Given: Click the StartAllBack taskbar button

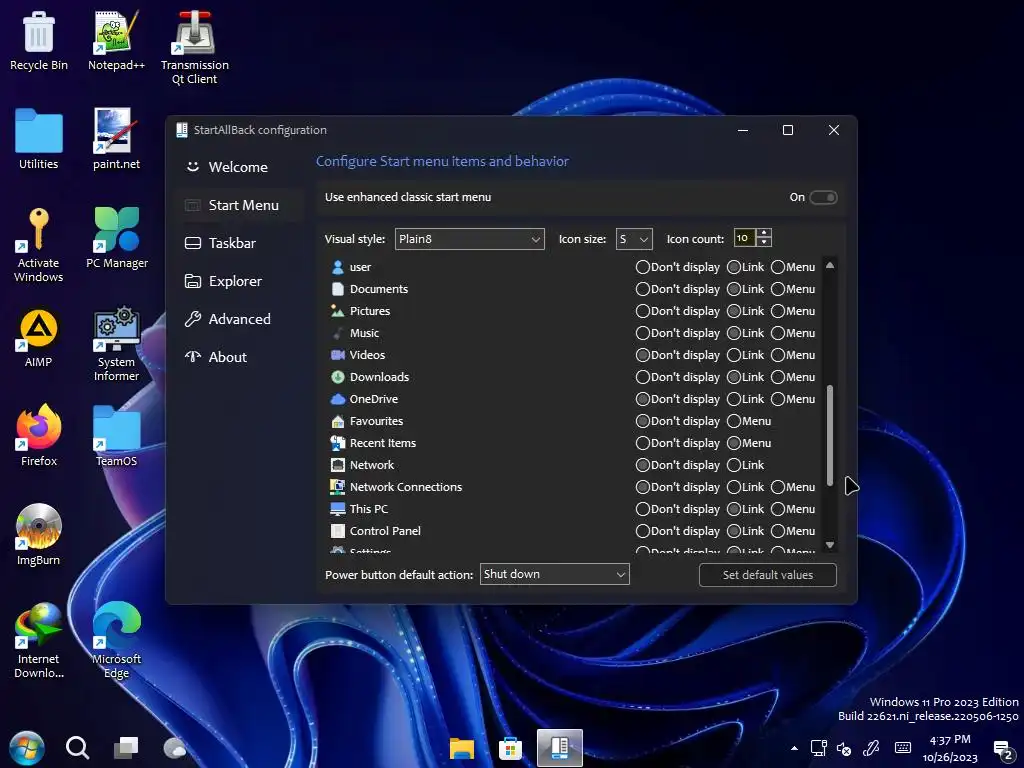Looking at the screenshot, I should (560, 748).
